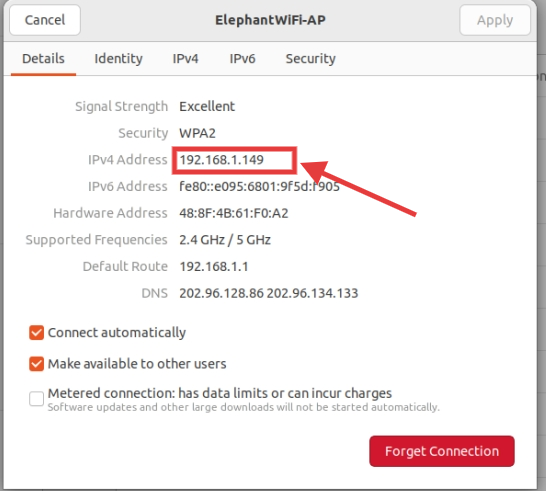Screen dimensions: 546x491
Task: Open the Security tab
Action: (311, 59)
